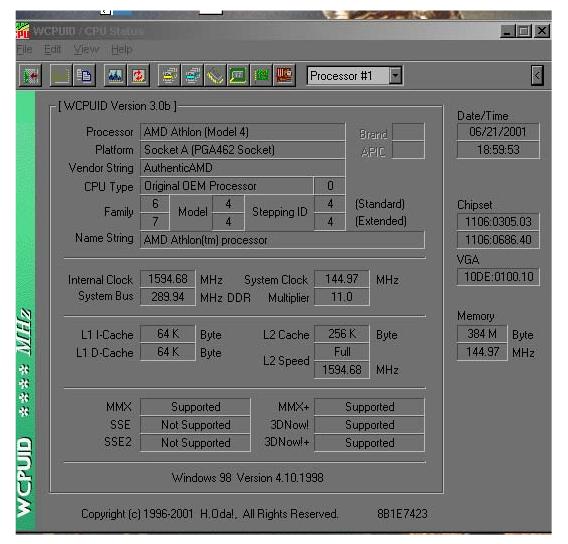The height and width of the screenshot is (544, 568).
Task: Click the code 8B1E7423 at the bottom
Action: click(402, 514)
